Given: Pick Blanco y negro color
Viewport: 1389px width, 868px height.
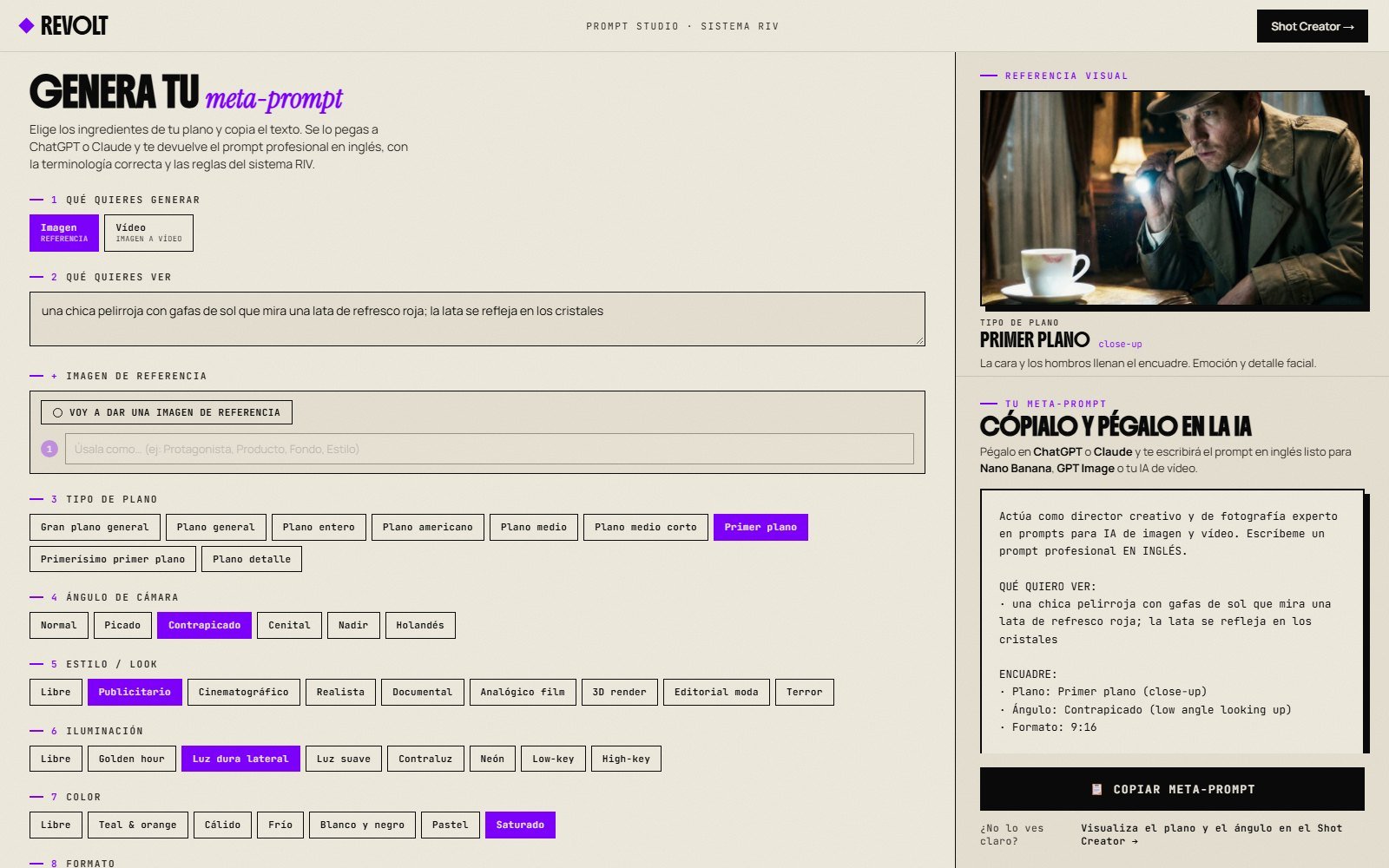Looking at the screenshot, I should coord(362,825).
